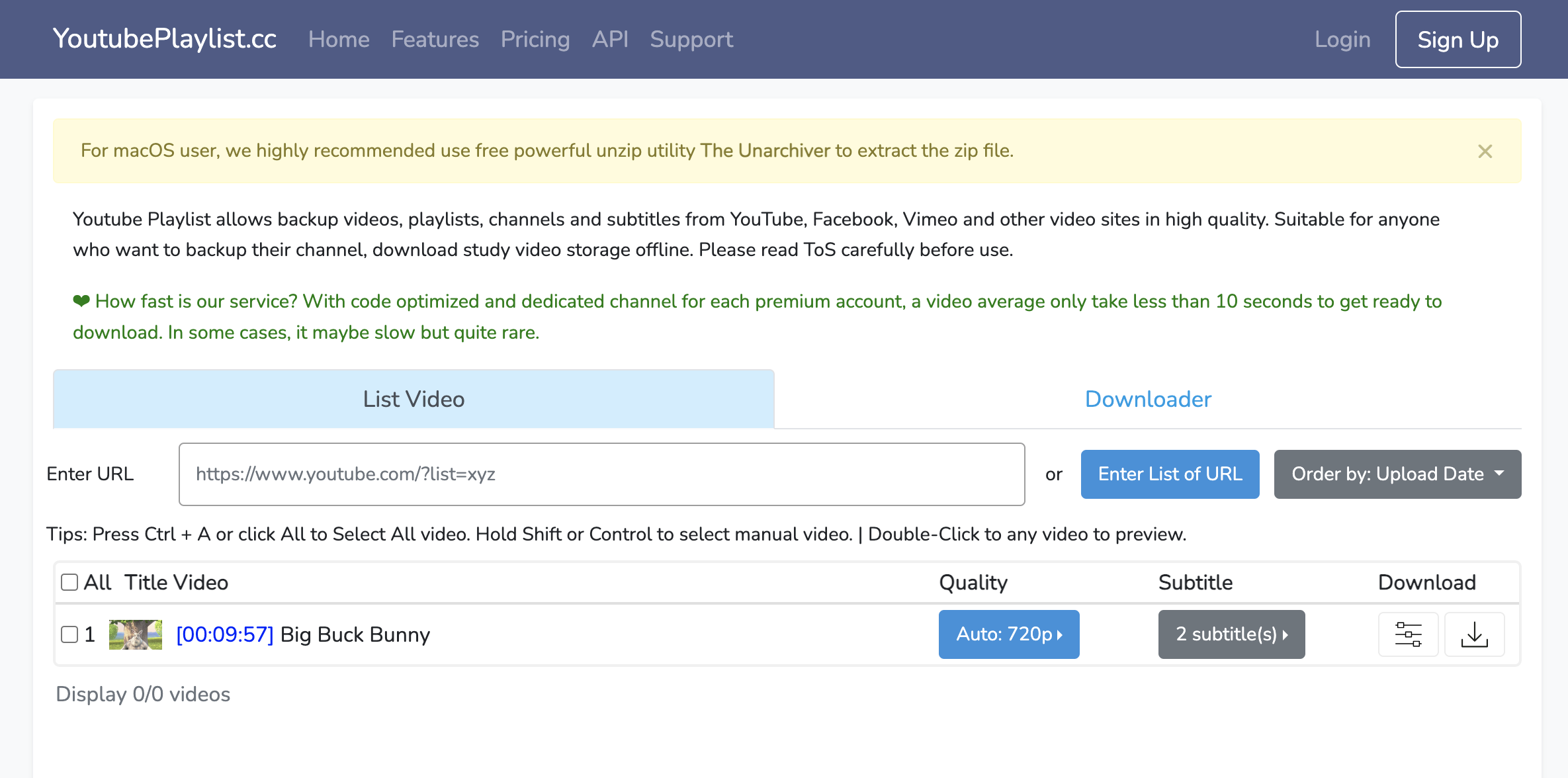Tick the All select checkbox
Screen dimensions: 1568x778
click(x=69, y=582)
